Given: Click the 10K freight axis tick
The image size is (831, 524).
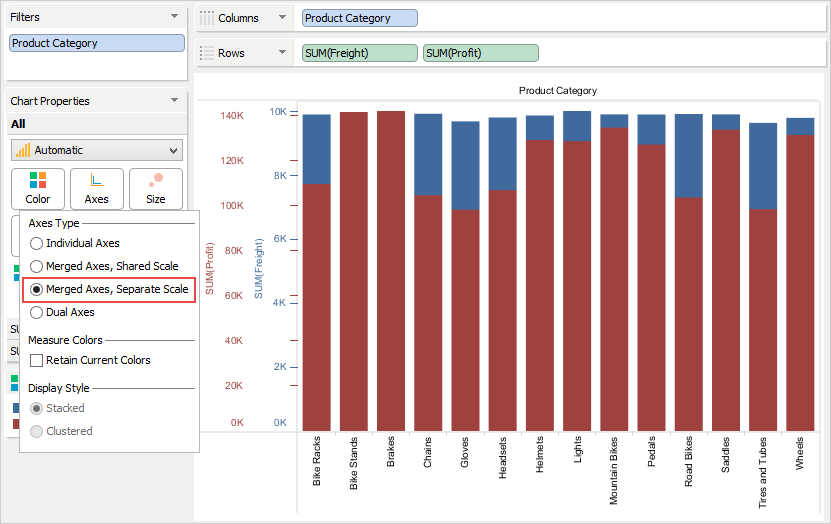Looking at the screenshot, I should 278,112.
